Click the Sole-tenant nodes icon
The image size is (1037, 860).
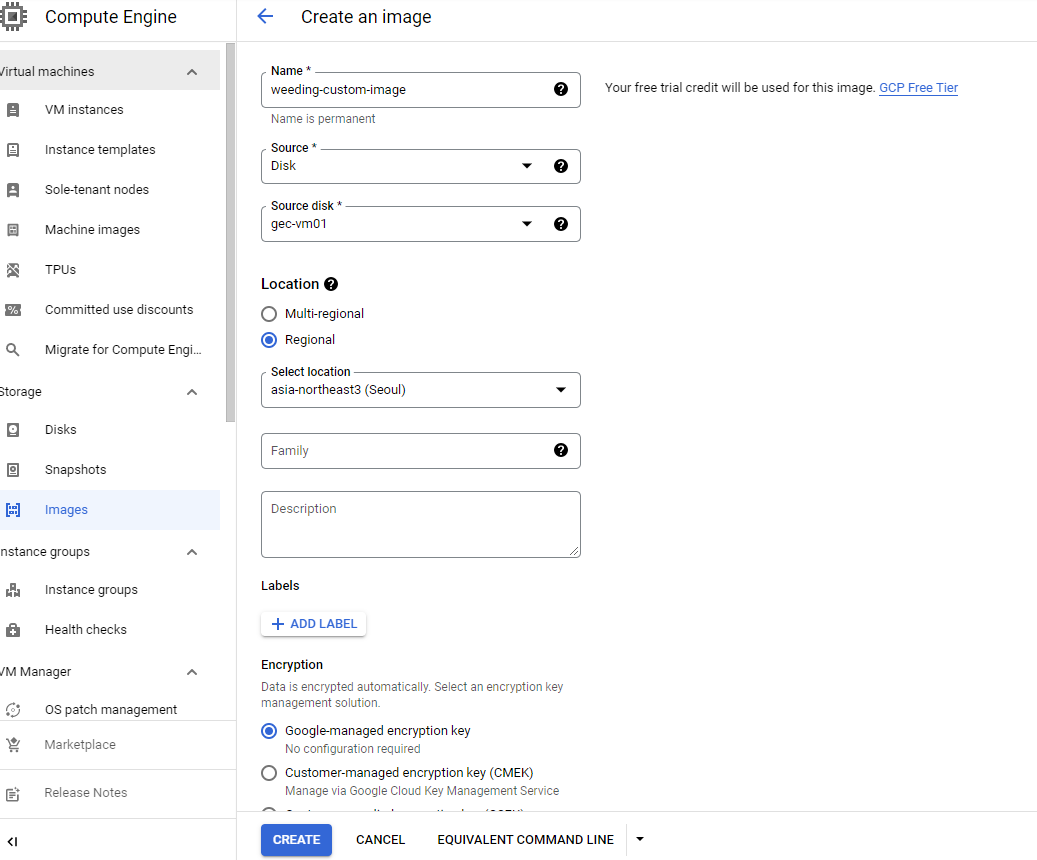(x=13, y=190)
